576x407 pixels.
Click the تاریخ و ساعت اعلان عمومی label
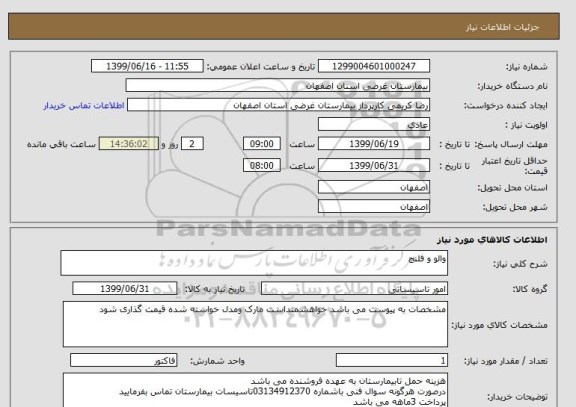pos(261,67)
